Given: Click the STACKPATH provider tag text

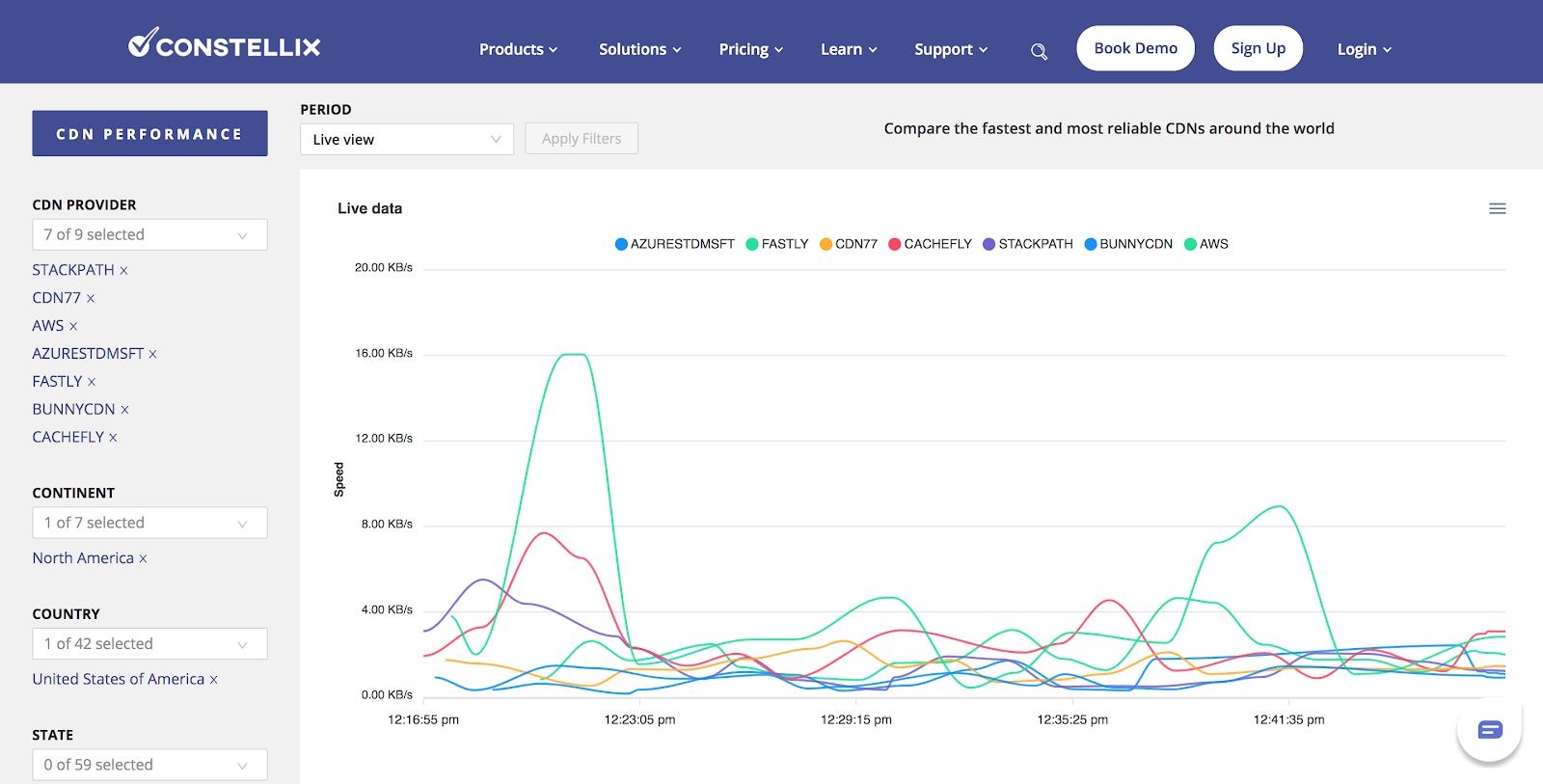Looking at the screenshot, I should click(x=73, y=270).
